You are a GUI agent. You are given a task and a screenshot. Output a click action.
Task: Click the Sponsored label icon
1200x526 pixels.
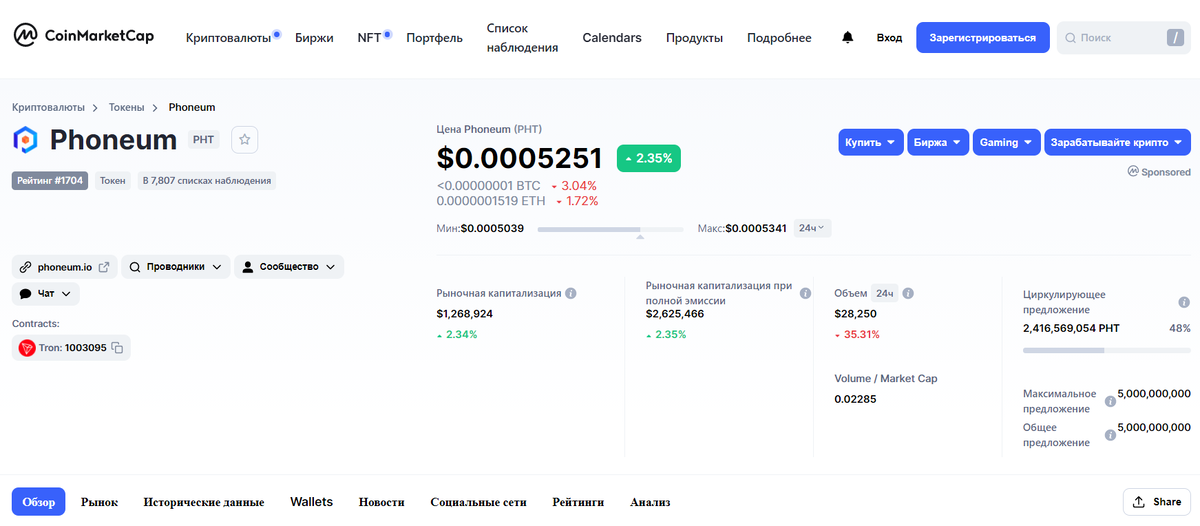(x=1132, y=172)
